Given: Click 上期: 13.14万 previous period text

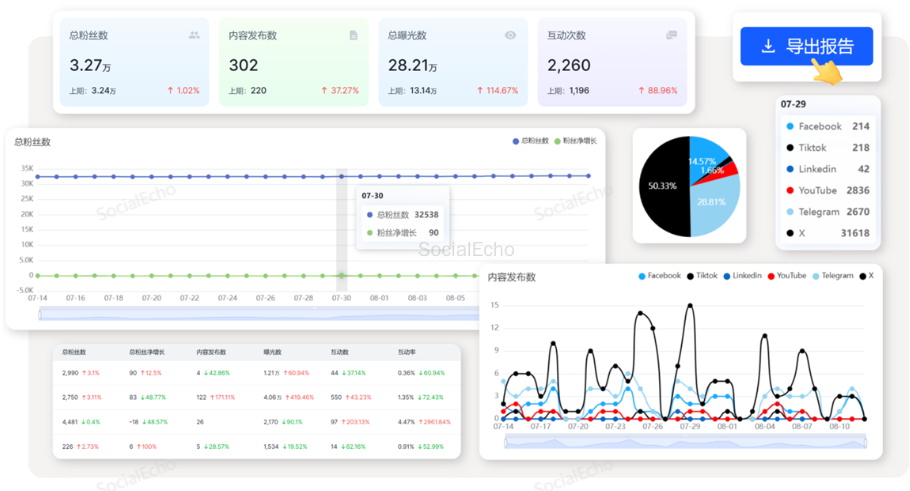Looking at the screenshot, I should [412, 91].
